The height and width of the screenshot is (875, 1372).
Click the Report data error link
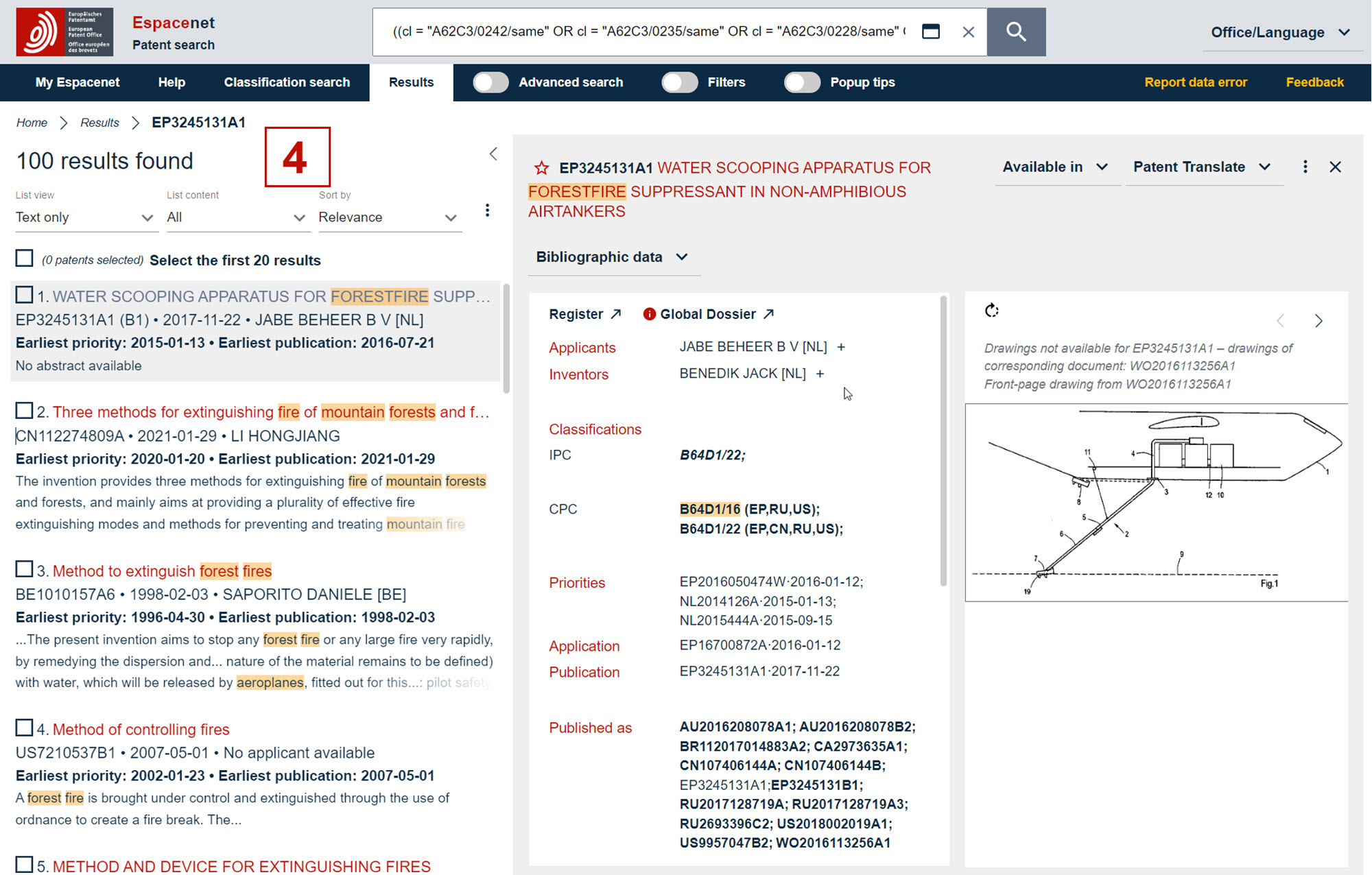pos(1195,82)
